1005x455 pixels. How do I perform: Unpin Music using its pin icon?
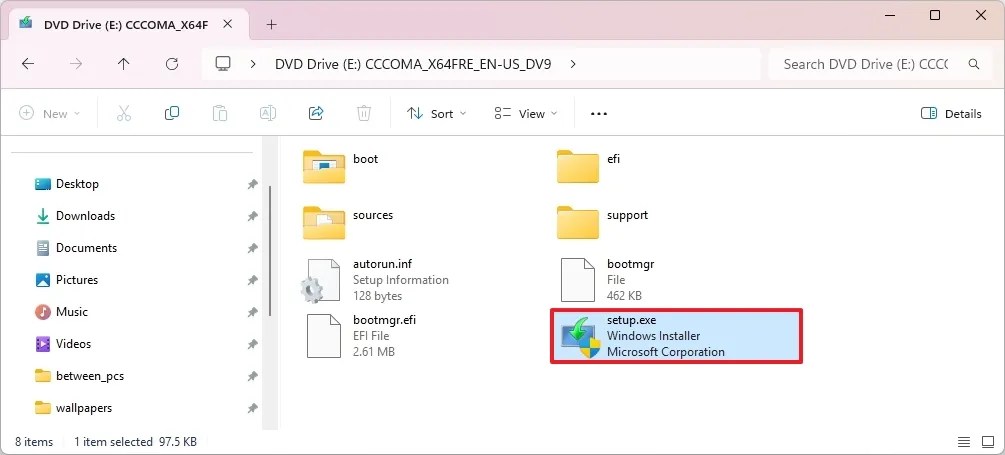pos(253,312)
